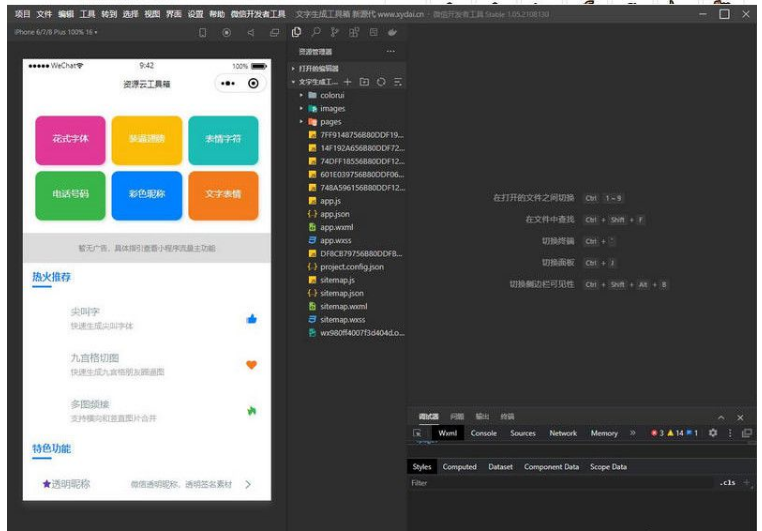Click the simulator mute speaker icon

[x=250, y=32]
